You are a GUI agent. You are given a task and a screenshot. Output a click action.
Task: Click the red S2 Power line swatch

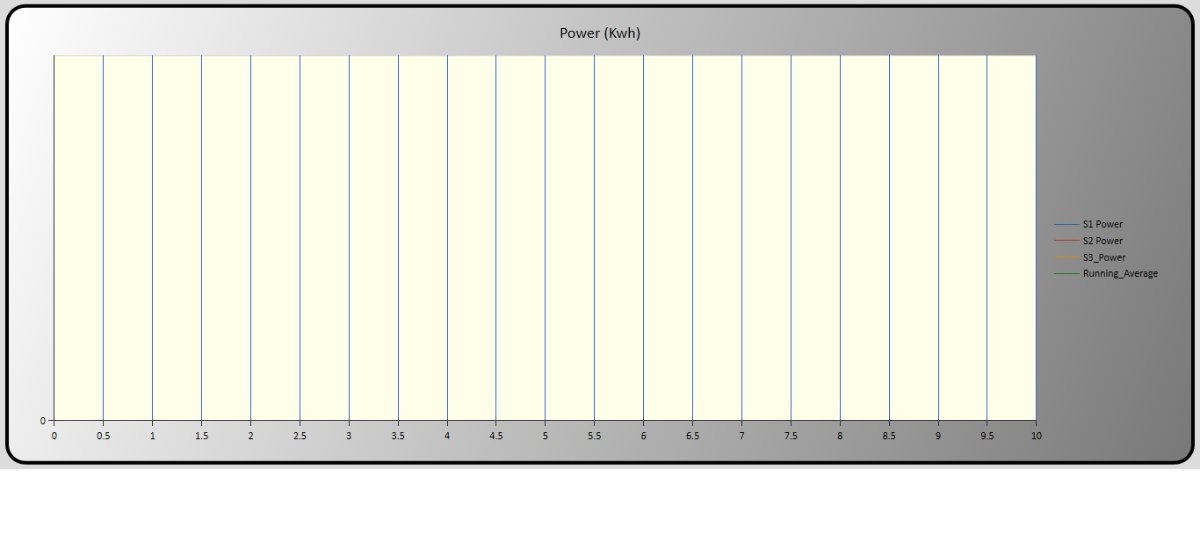(x=1067, y=241)
